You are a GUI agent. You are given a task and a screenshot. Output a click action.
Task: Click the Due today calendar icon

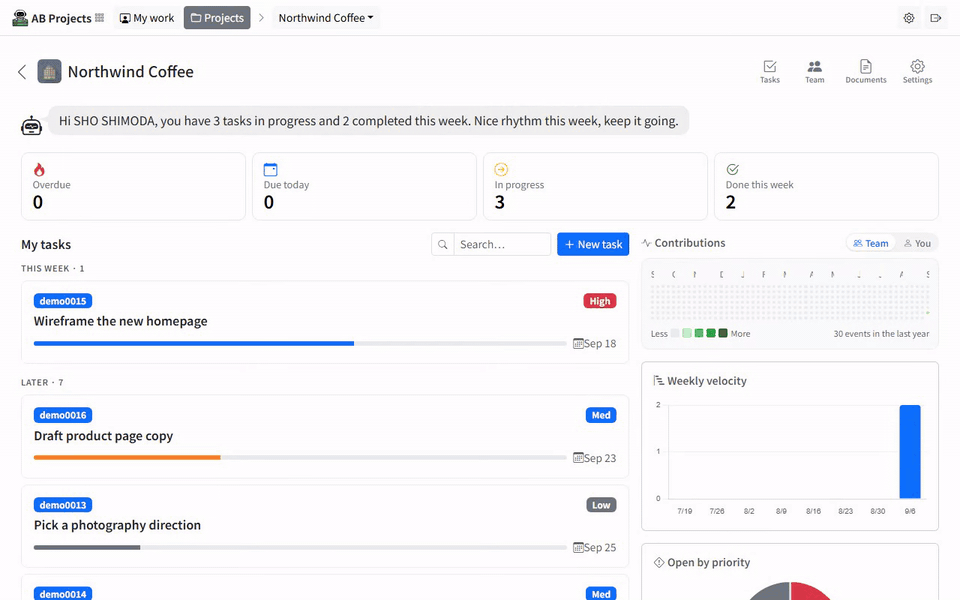click(x=270, y=170)
